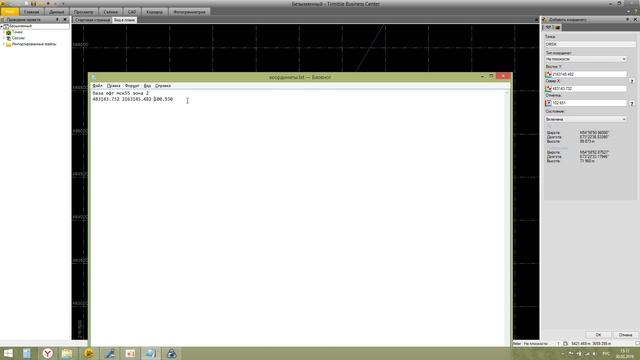Open the Windows Start button
Viewport: 640px width, 360px height.
[8, 353]
